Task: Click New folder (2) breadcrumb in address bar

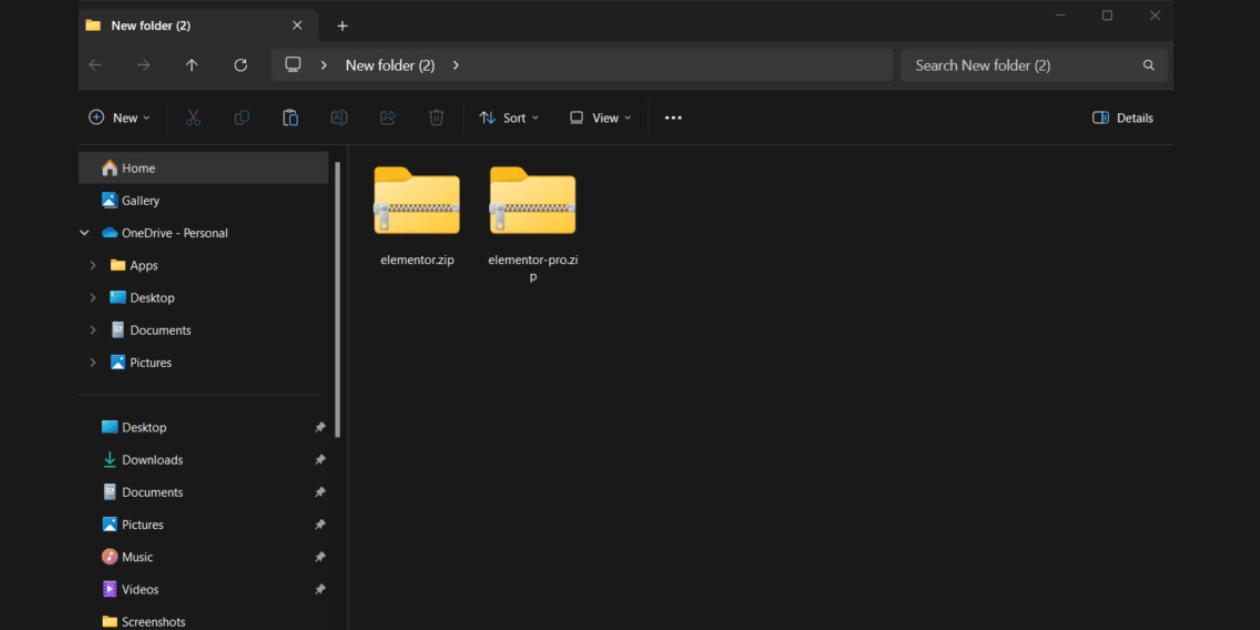Action: [x=390, y=65]
